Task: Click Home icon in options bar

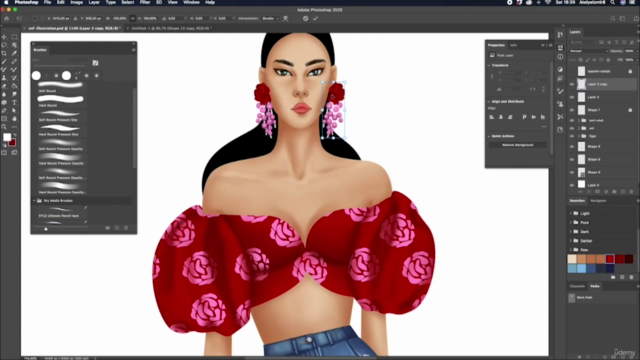Action: (x=7, y=18)
